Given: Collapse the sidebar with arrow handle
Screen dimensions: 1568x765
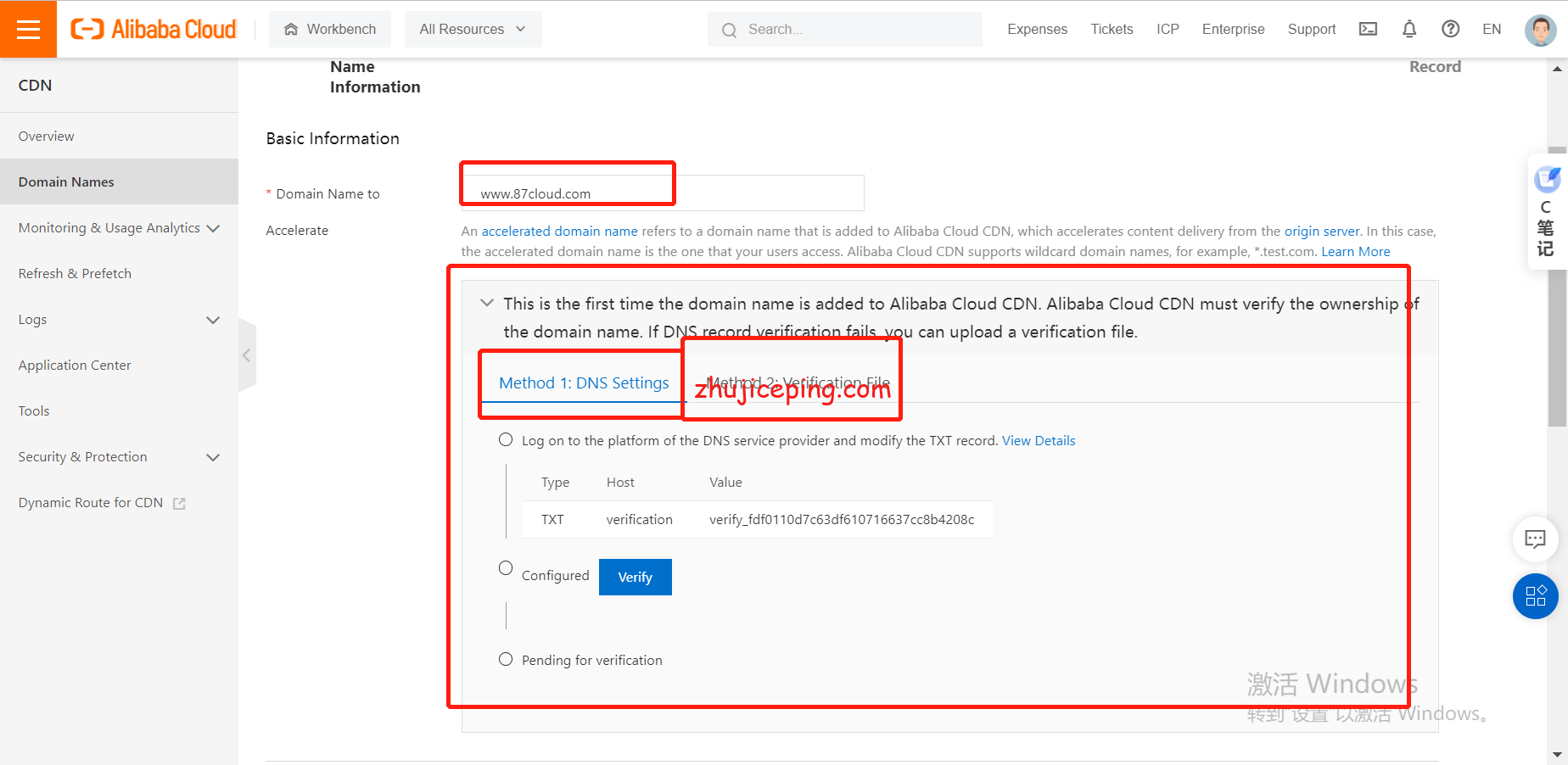Looking at the screenshot, I should [x=247, y=355].
